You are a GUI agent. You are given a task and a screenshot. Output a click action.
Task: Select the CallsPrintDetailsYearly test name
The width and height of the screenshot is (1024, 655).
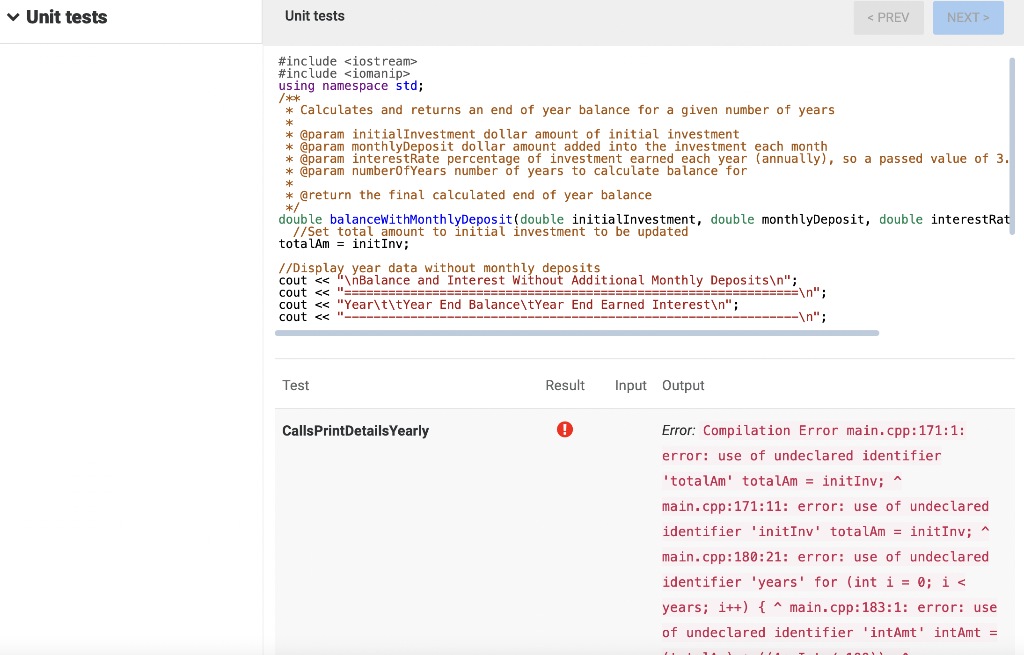pyautogui.click(x=356, y=430)
